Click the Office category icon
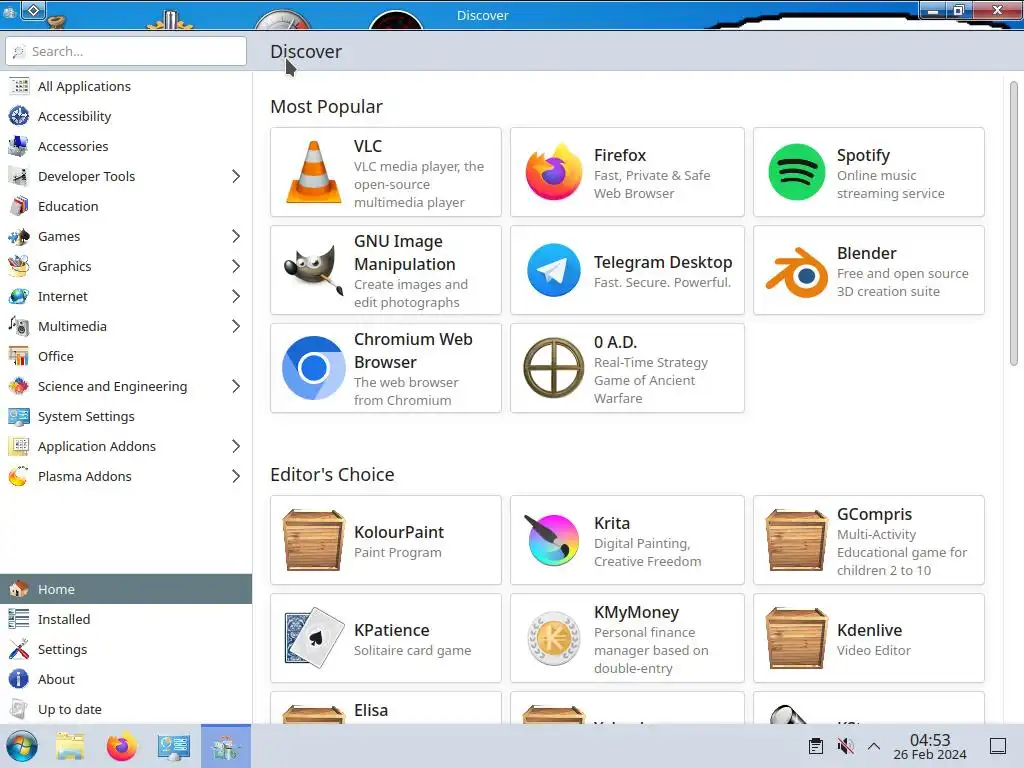1024x768 pixels. [19, 357]
